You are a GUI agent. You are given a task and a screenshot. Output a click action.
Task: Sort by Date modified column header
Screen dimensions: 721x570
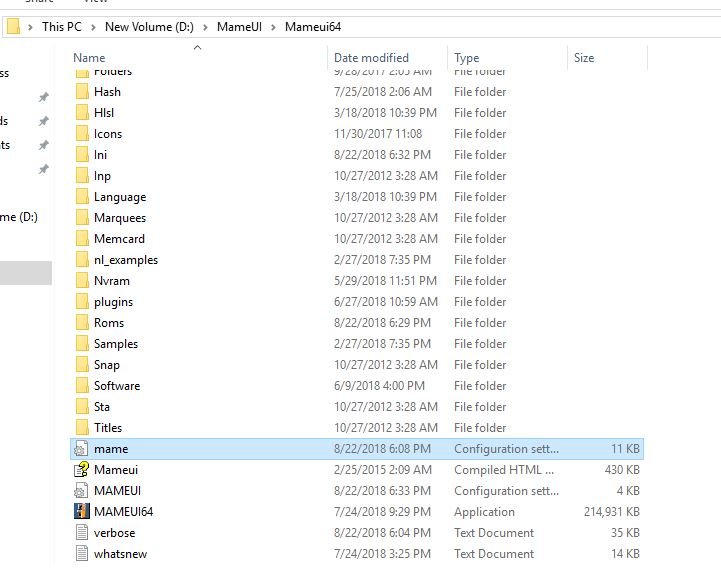click(x=371, y=58)
